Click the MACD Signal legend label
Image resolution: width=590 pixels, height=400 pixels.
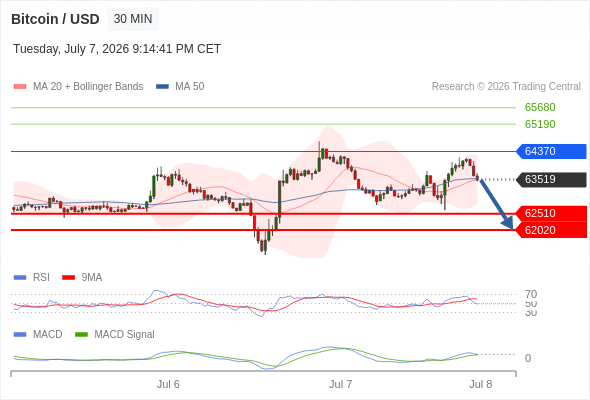coord(125,335)
